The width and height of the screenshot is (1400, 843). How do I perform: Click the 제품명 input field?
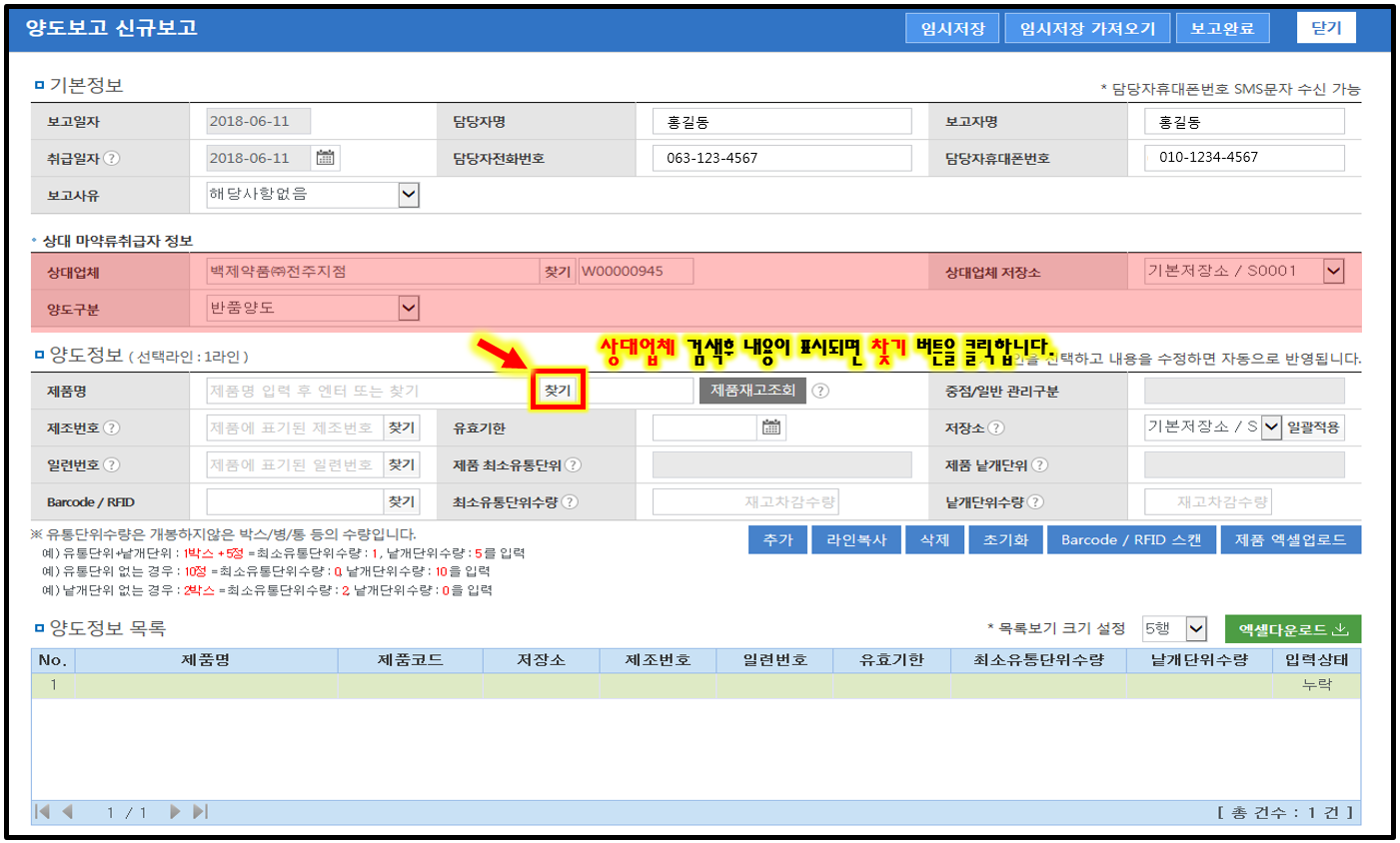[370, 391]
